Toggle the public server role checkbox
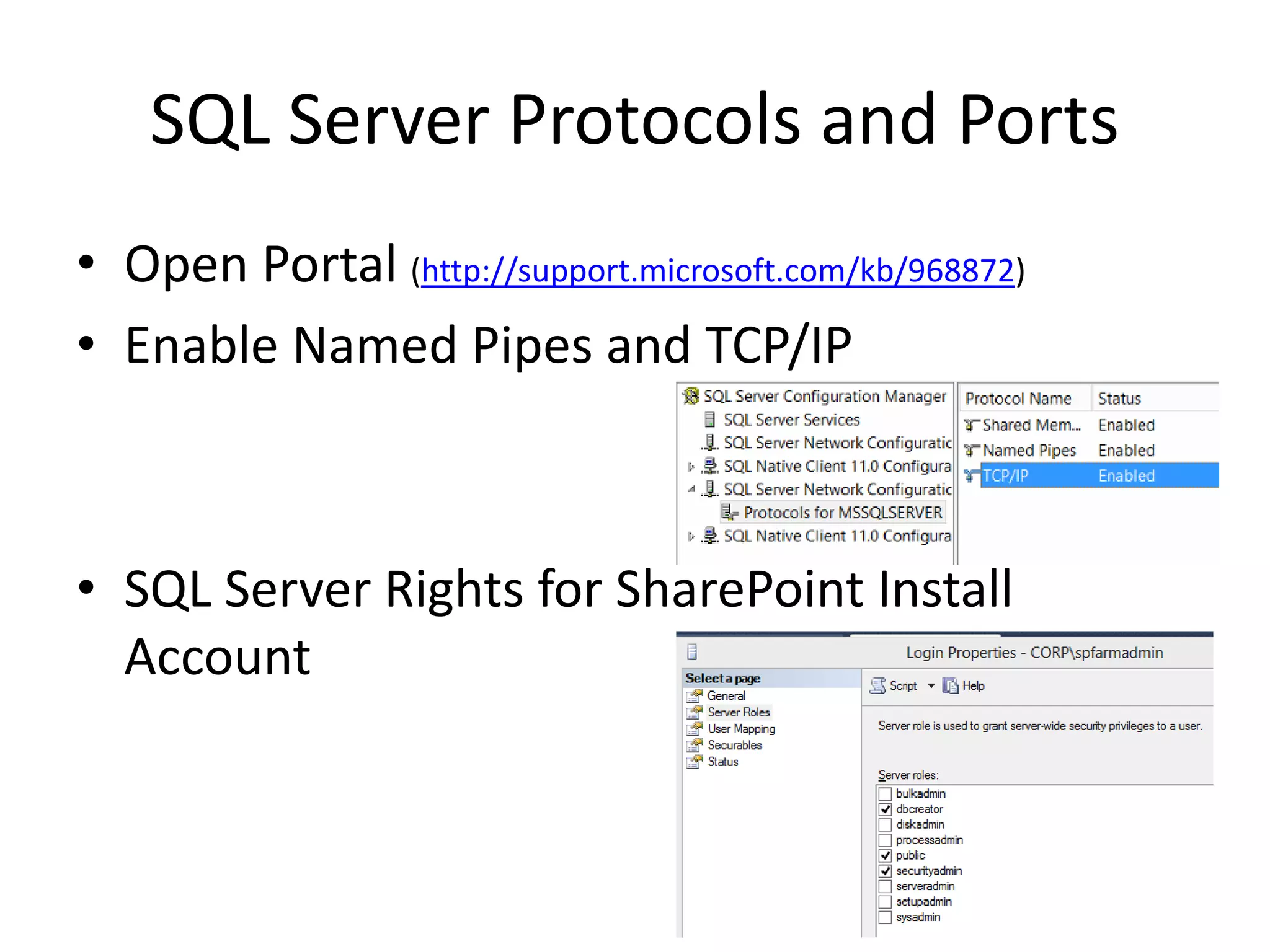 (886, 856)
